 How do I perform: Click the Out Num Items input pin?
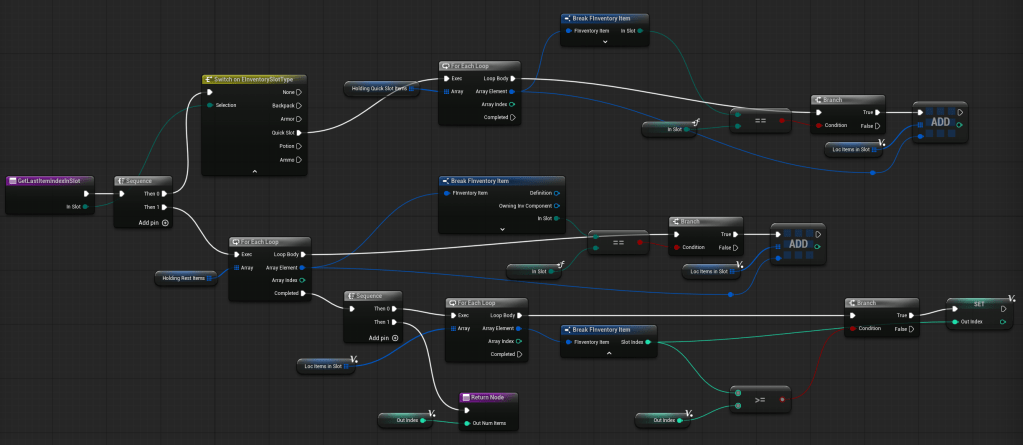(465, 422)
